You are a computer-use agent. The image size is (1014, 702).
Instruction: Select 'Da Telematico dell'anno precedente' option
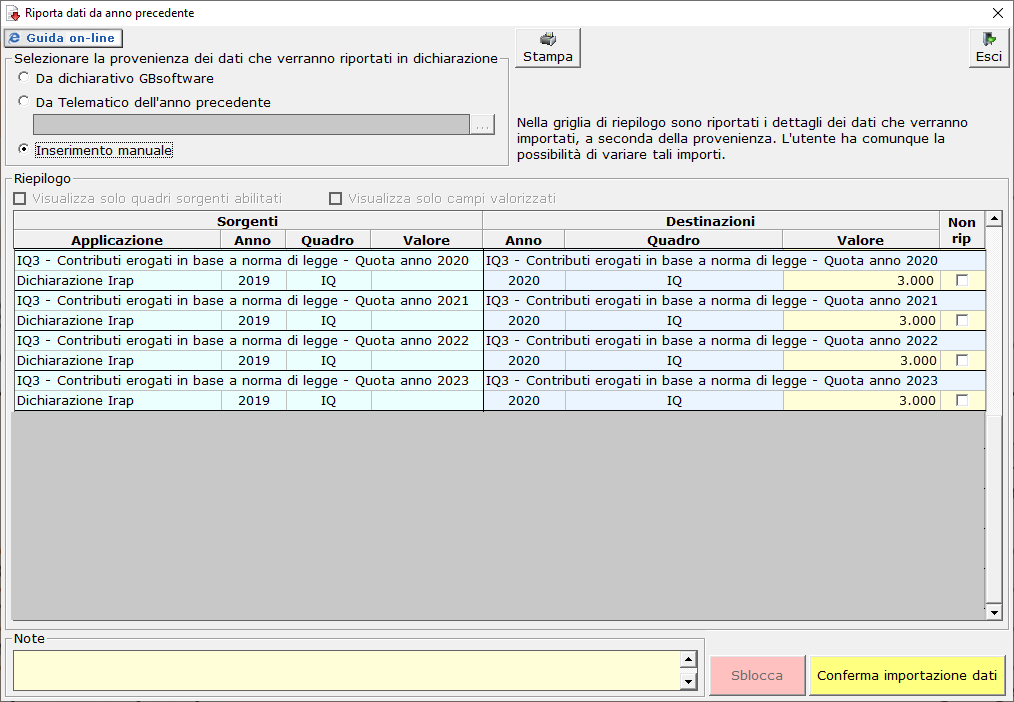point(24,101)
